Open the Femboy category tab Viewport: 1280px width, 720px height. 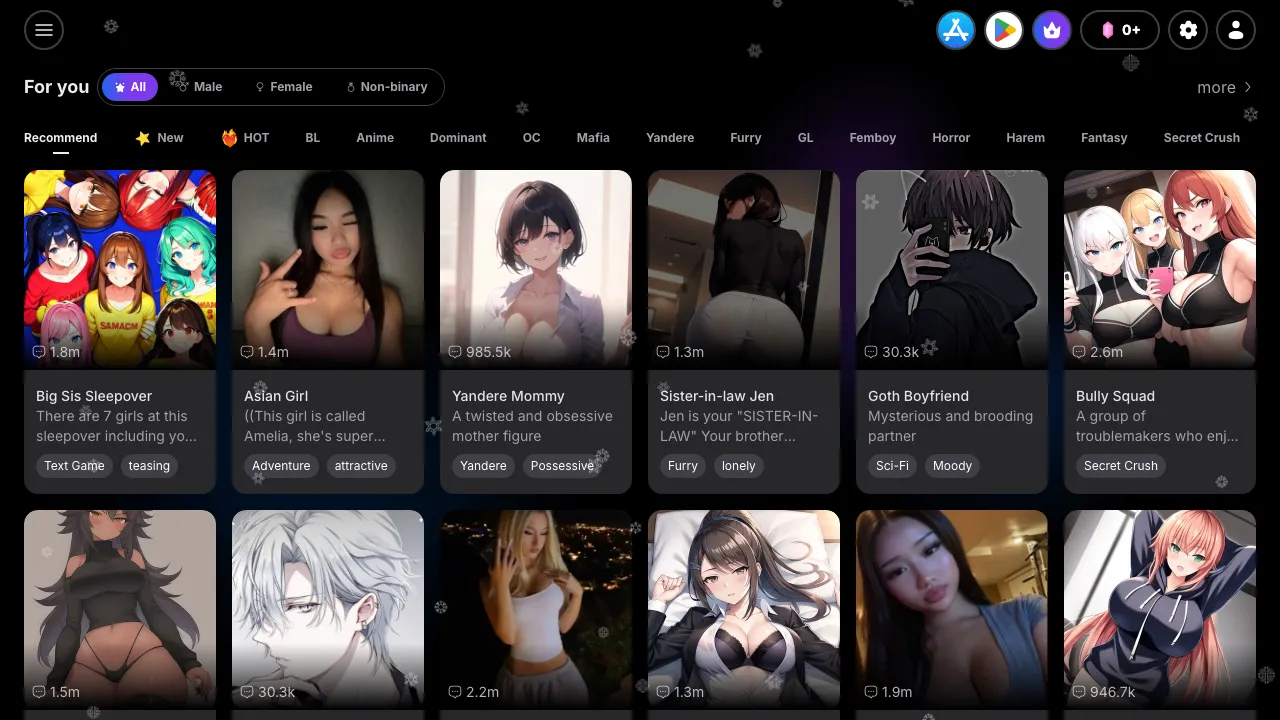tap(872, 138)
